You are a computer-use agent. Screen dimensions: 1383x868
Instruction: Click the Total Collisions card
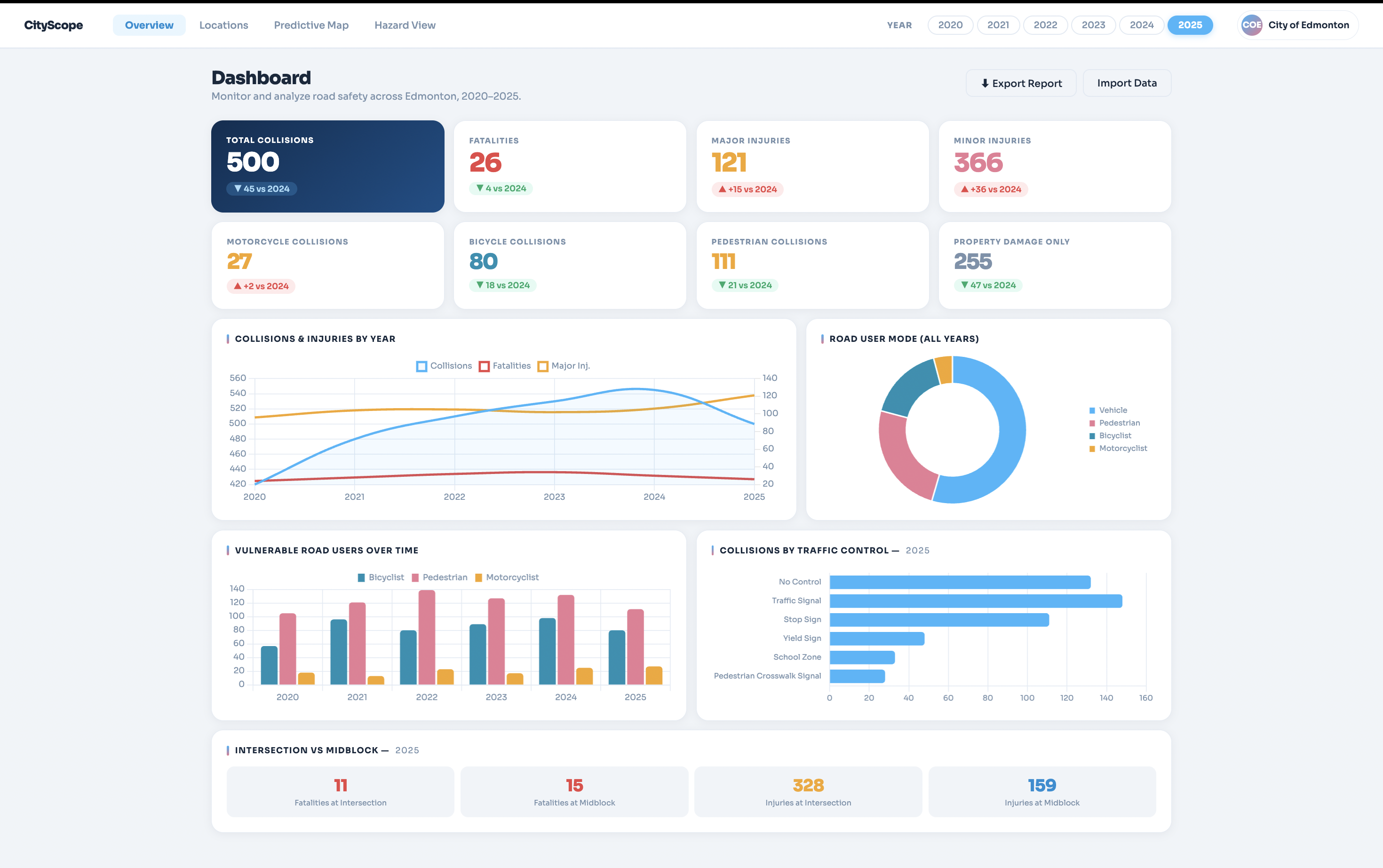[x=327, y=166]
